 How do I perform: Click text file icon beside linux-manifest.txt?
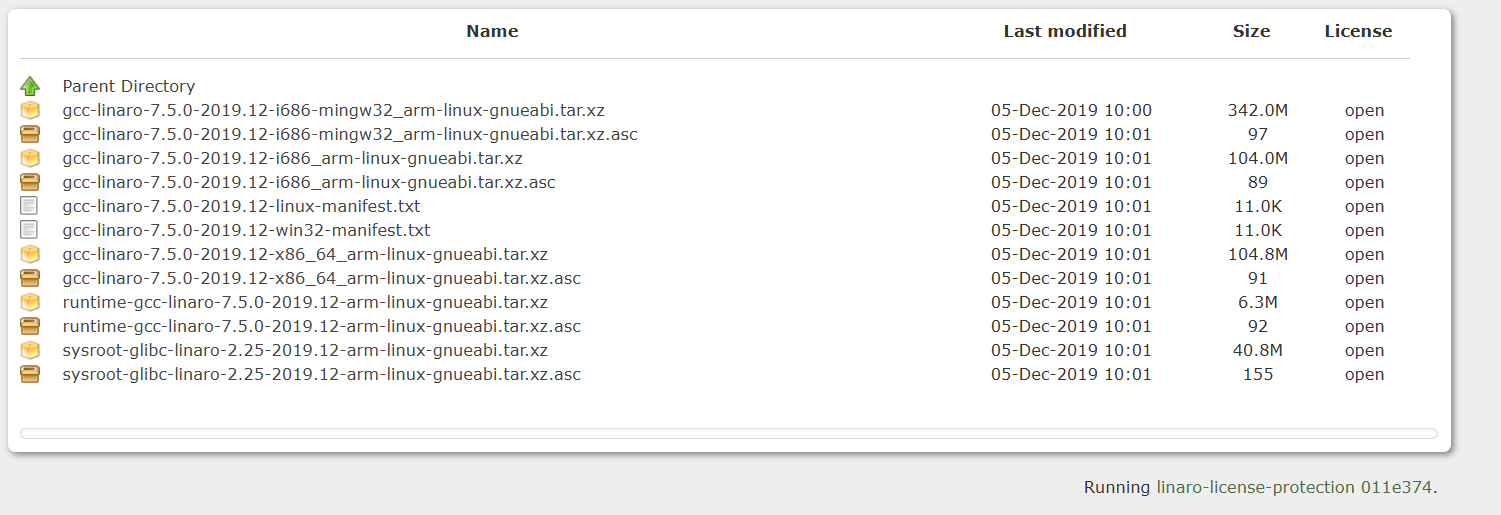point(30,206)
